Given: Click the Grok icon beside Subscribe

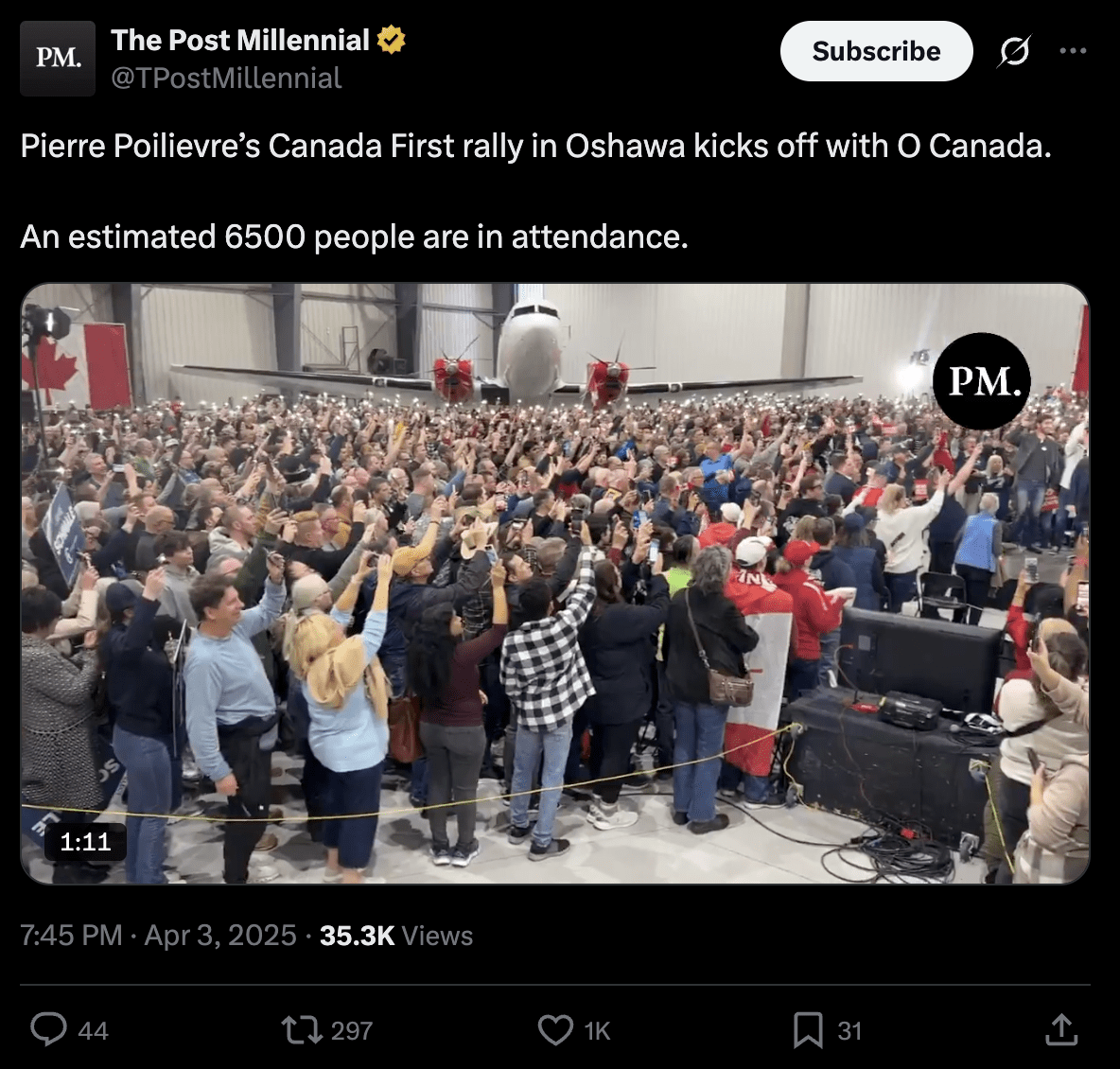Looking at the screenshot, I should 1014,51.
